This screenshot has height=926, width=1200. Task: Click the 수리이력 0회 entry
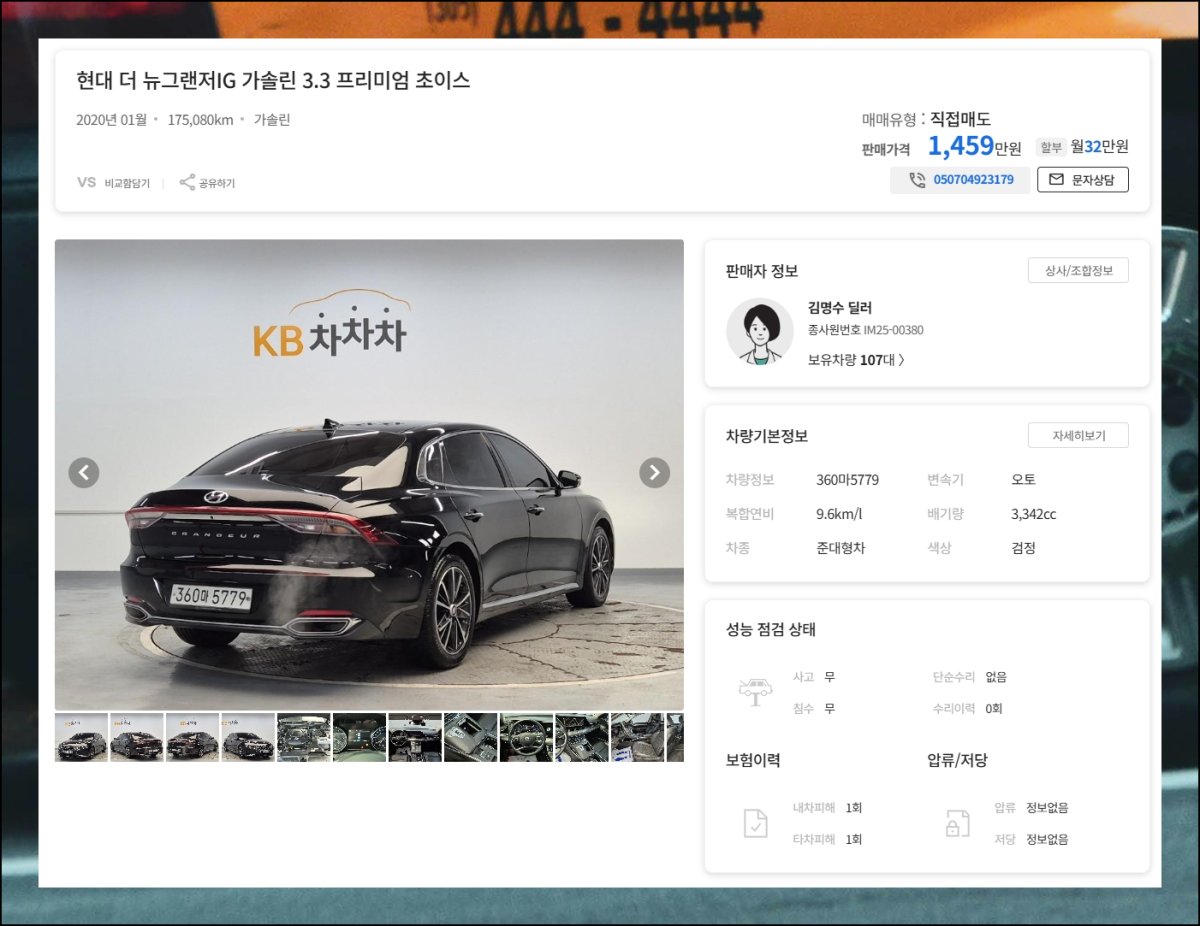click(968, 709)
